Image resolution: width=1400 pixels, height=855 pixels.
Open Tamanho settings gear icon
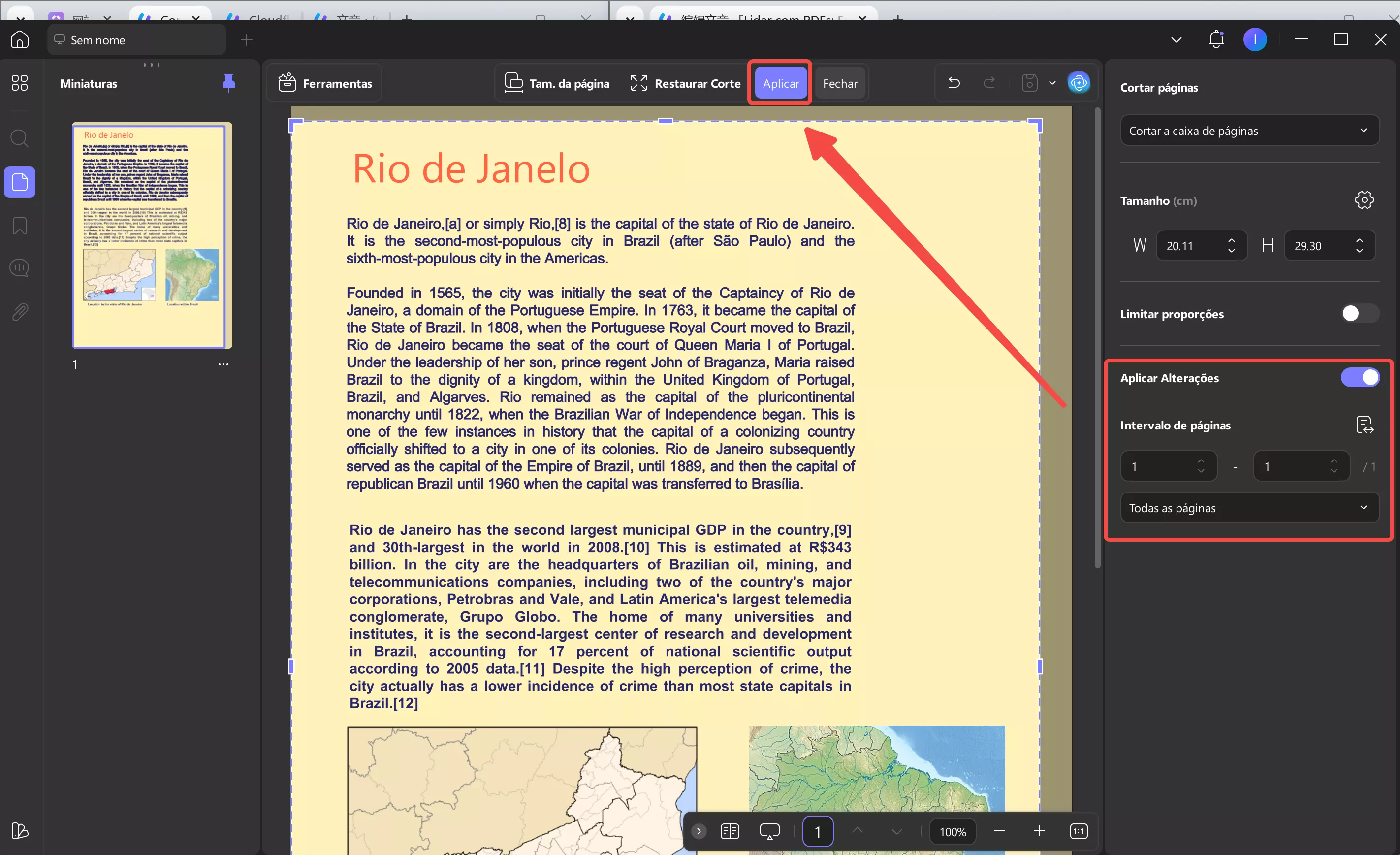[x=1364, y=200]
